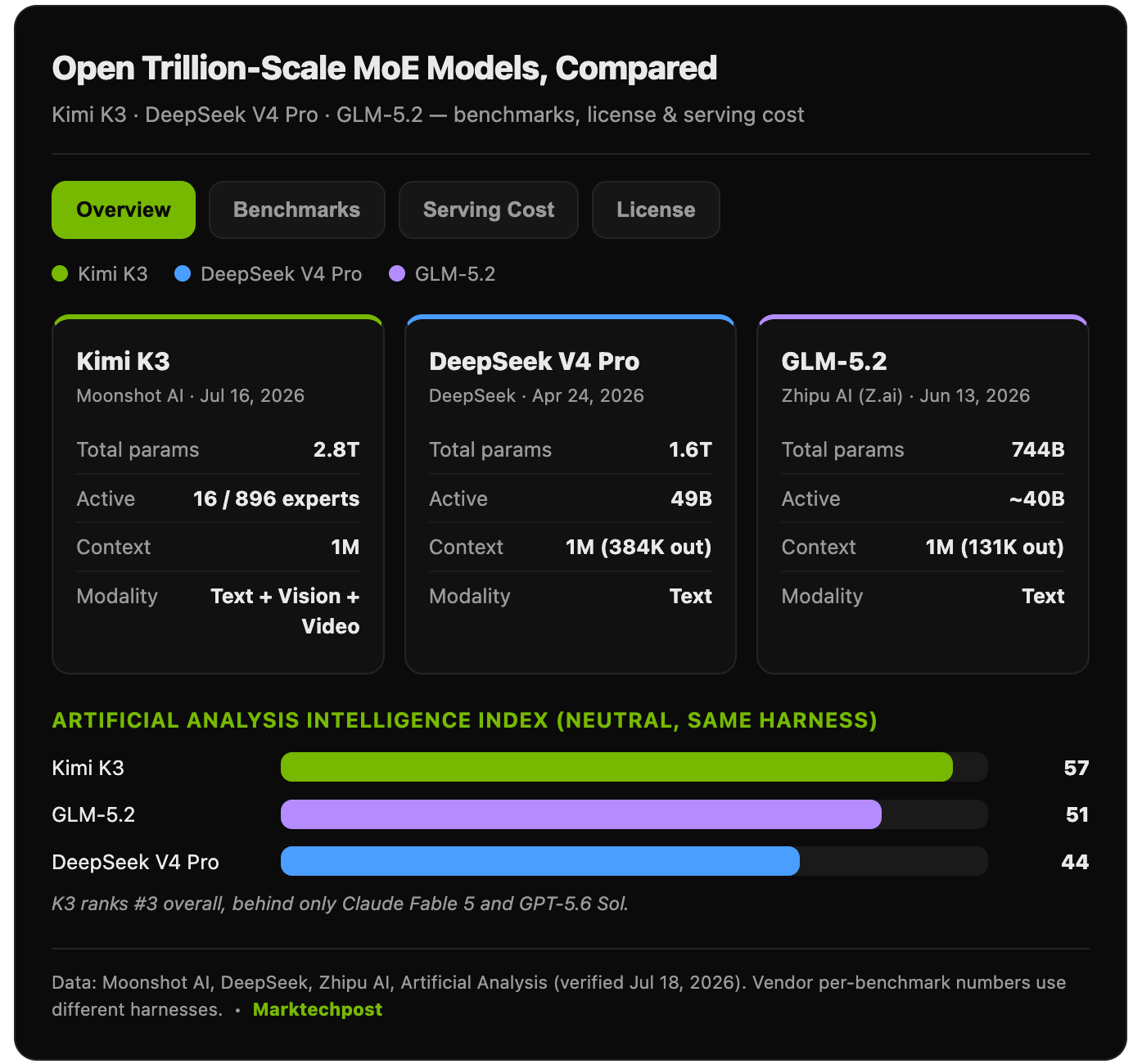Click the 49B active value

(691, 498)
